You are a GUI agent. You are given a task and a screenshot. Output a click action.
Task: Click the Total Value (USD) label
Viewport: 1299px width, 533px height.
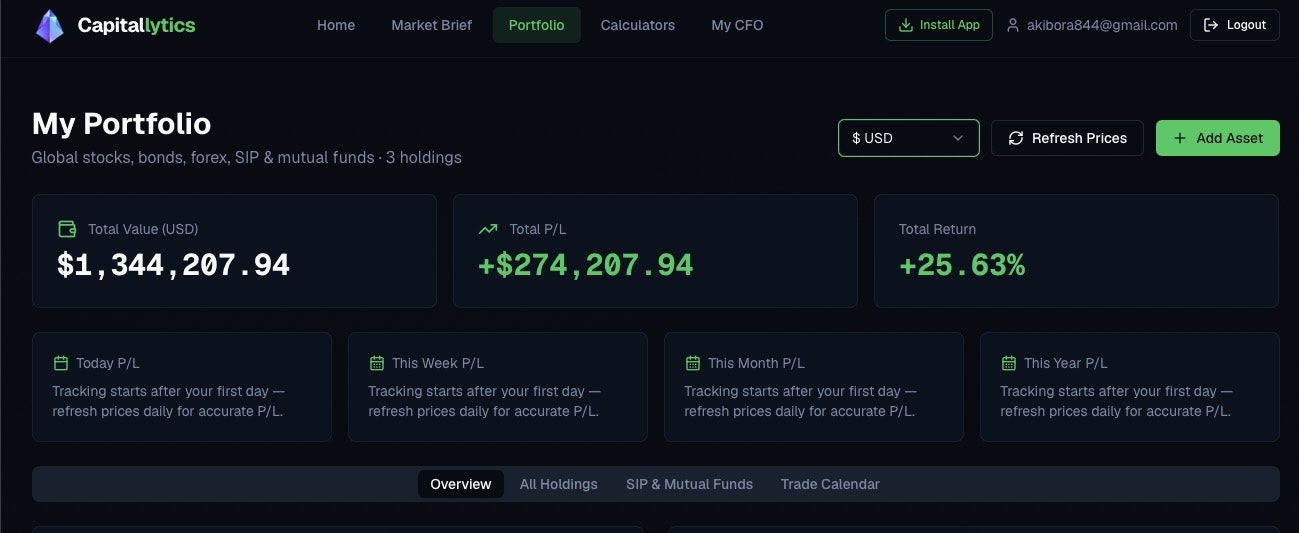(143, 229)
